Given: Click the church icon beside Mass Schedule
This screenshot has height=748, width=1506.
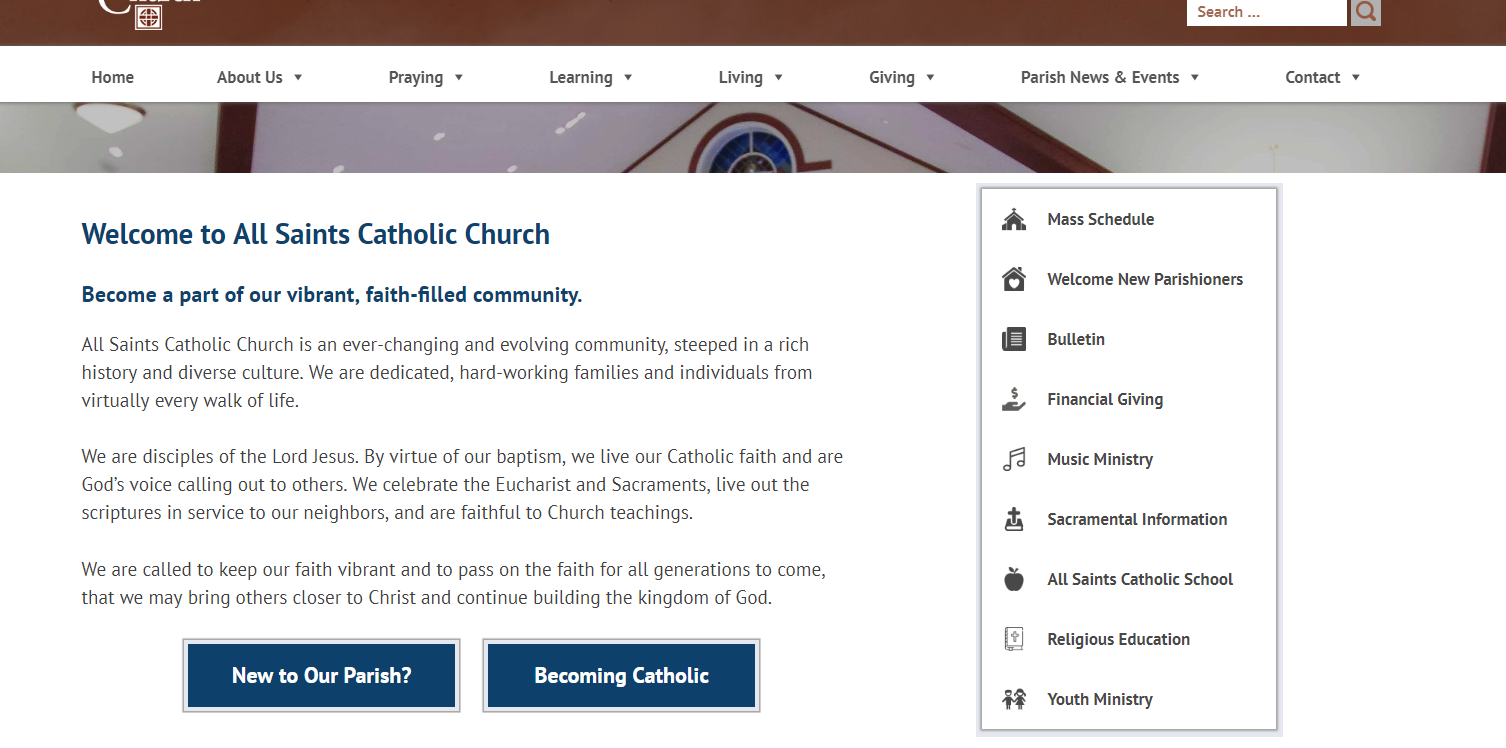Looking at the screenshot, I should pos(1013,220).
